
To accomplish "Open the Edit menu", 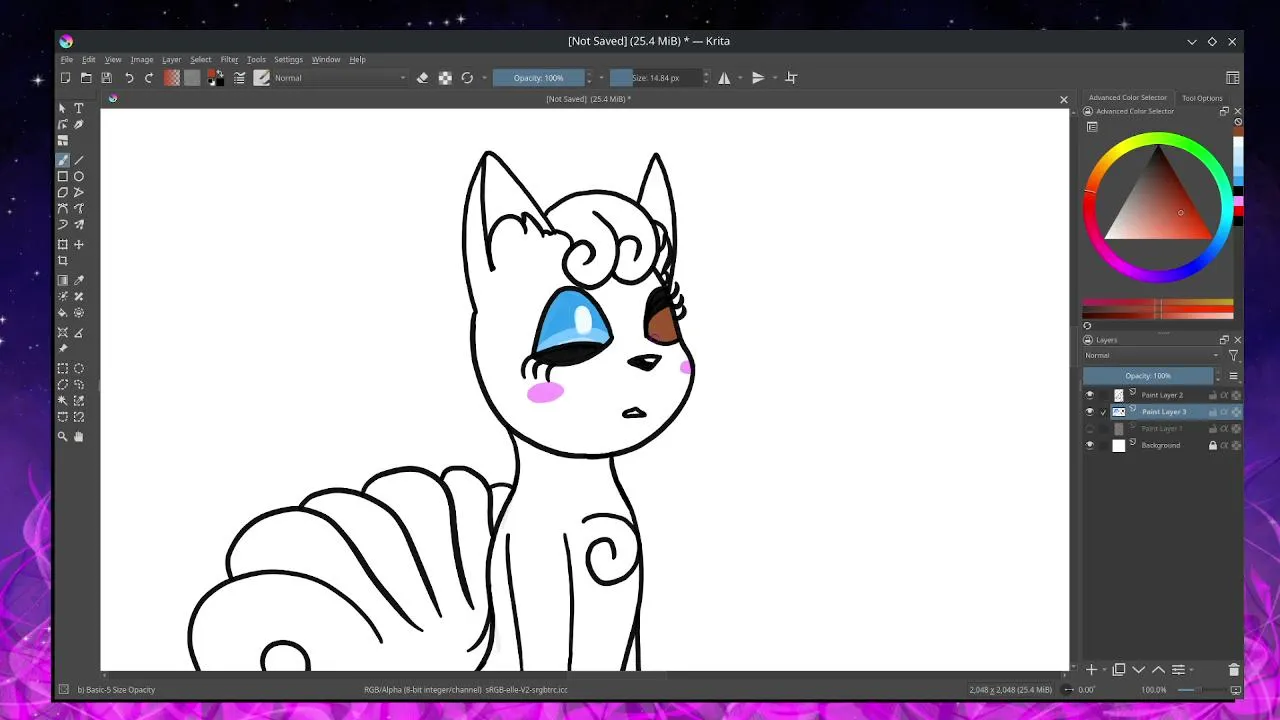I will pyautogui.click(x=89, y=60).
